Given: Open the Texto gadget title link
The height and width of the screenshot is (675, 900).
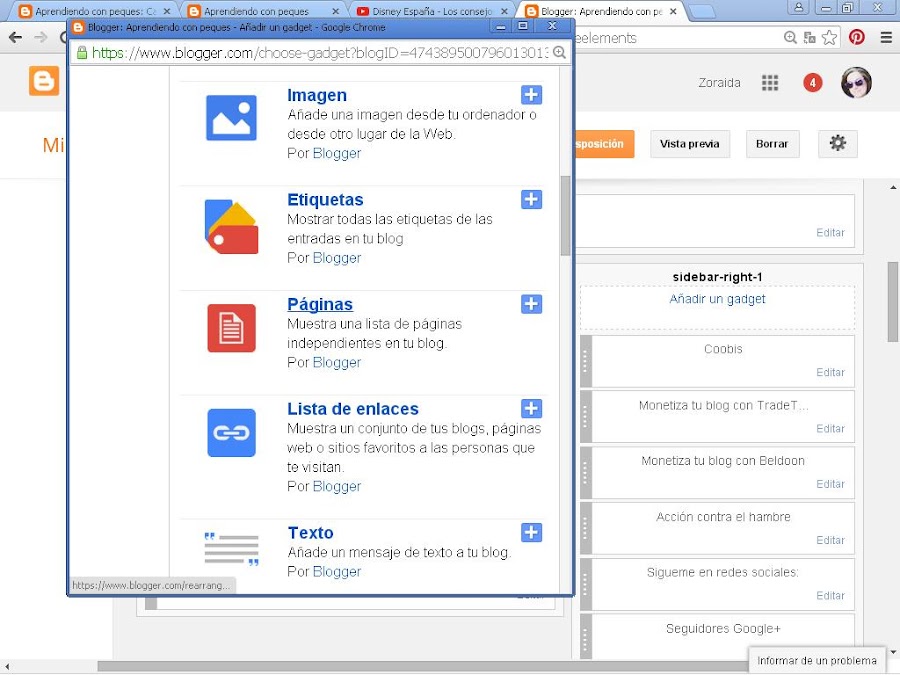Looking at the screenshot, I should point(310,532).
